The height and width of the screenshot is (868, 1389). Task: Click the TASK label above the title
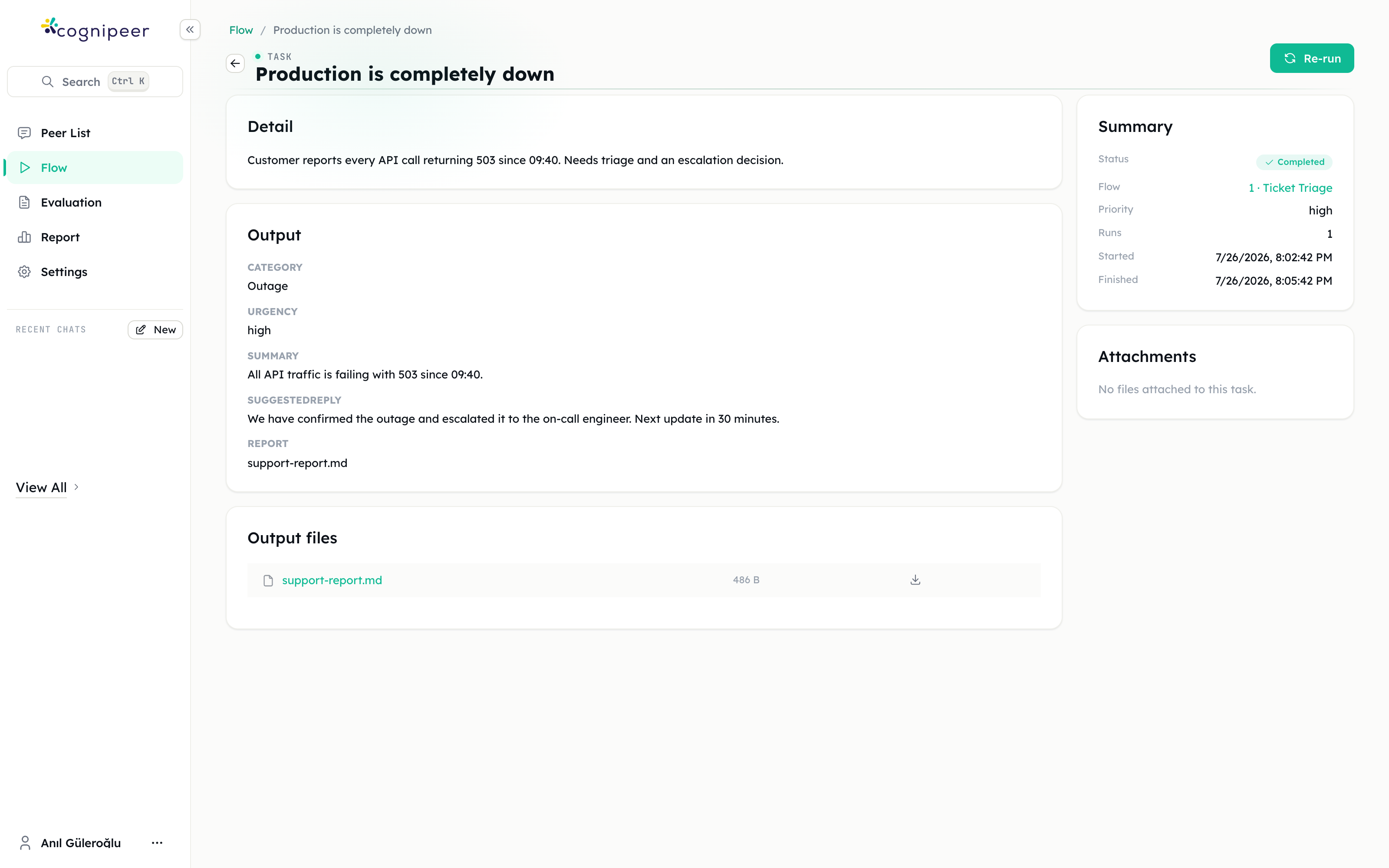[x=279, y=57]
